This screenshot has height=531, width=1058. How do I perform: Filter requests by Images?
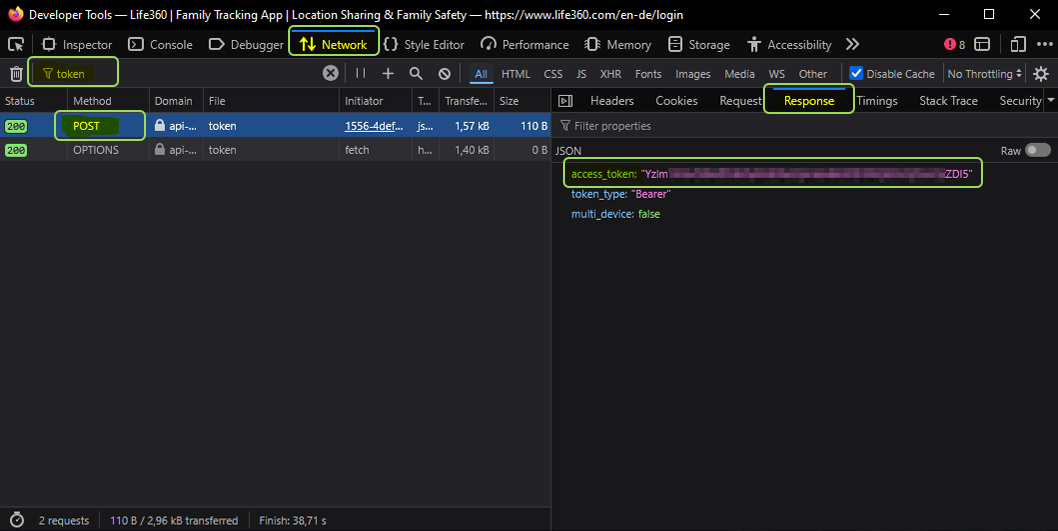point(693,74)
